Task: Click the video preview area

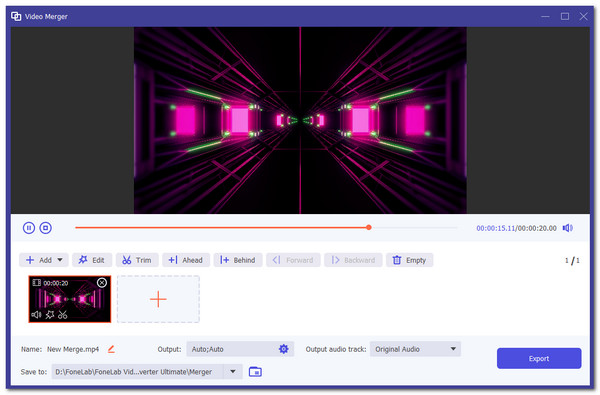Action: click(x=300, y=120)
